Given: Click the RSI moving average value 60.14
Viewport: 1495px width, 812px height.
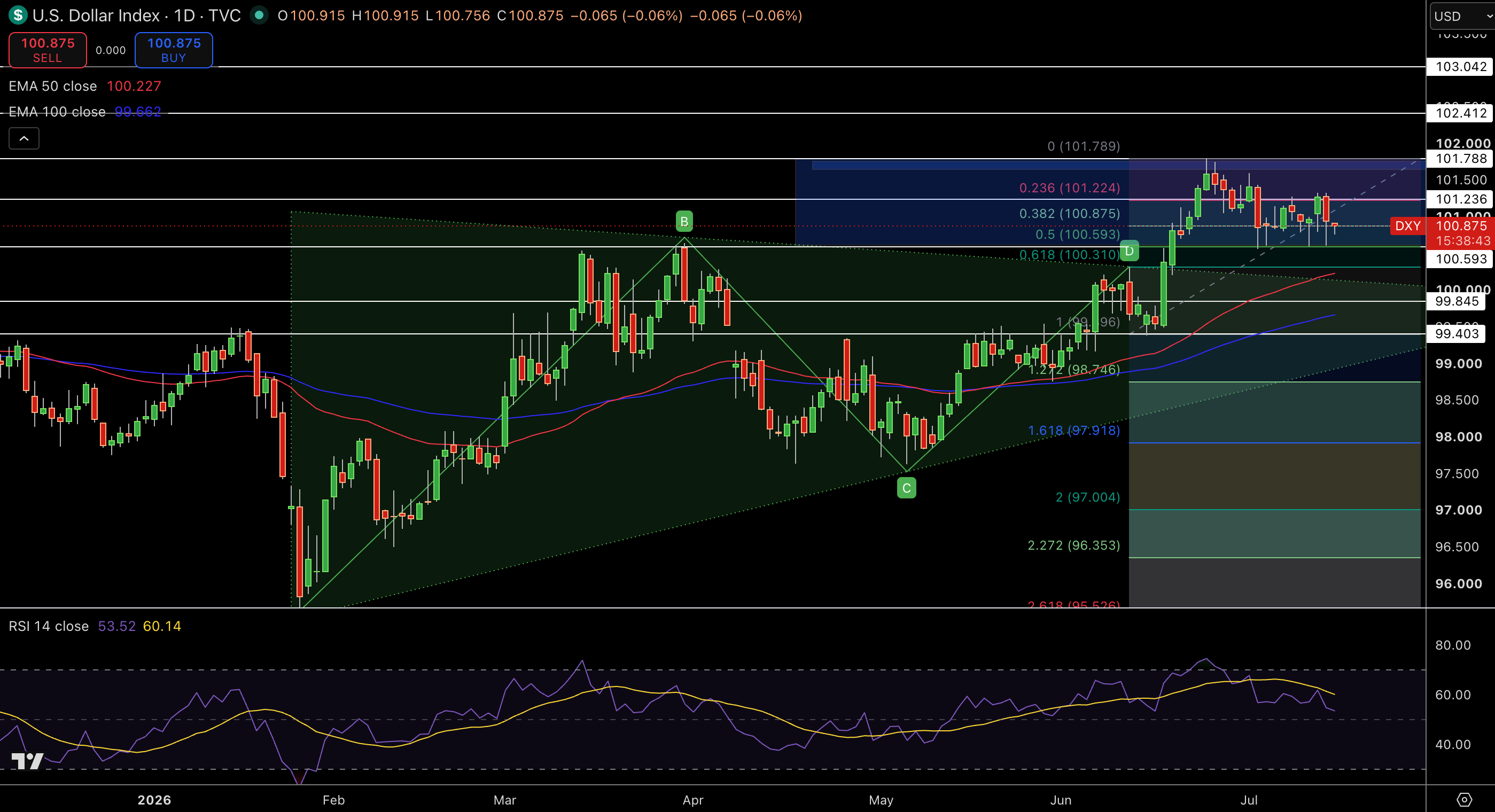Looking at the screenshot, I should [162, 626].
